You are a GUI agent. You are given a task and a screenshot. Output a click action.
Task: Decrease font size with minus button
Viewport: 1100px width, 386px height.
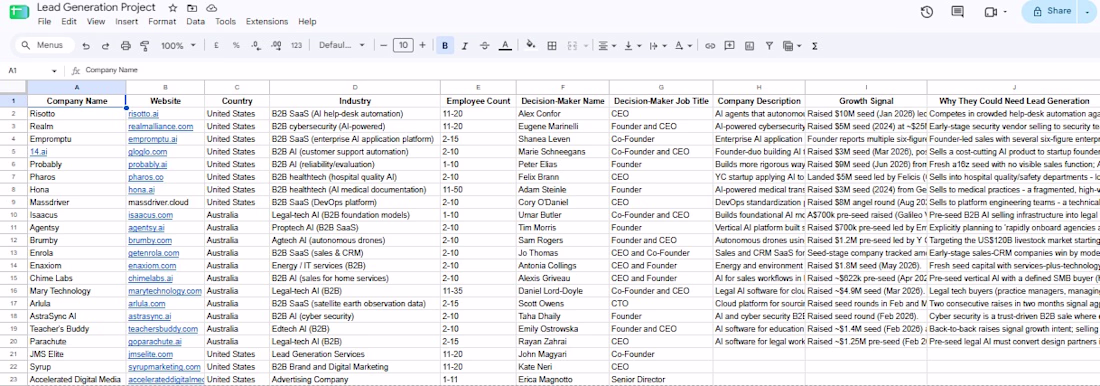(384, 46)
